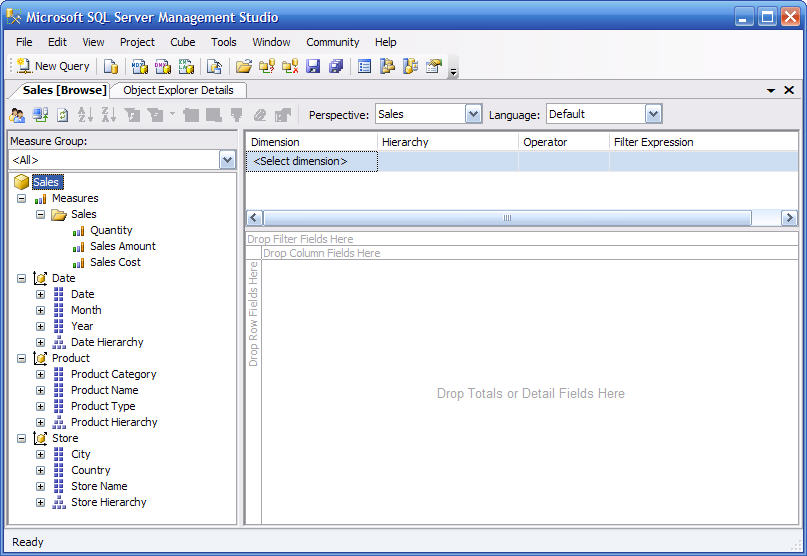807x556 pixels.
Task: Click the Sort Ascending A-Z icon
Action: (85, 115)
